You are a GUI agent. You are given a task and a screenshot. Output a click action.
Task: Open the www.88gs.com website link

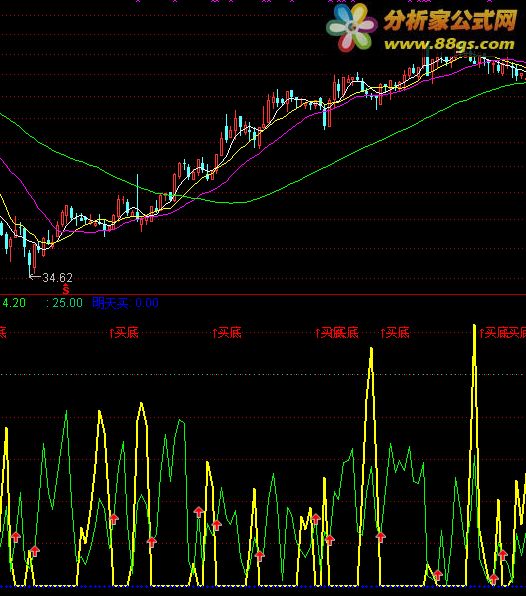pyautogui.click(x=449, y=44)
